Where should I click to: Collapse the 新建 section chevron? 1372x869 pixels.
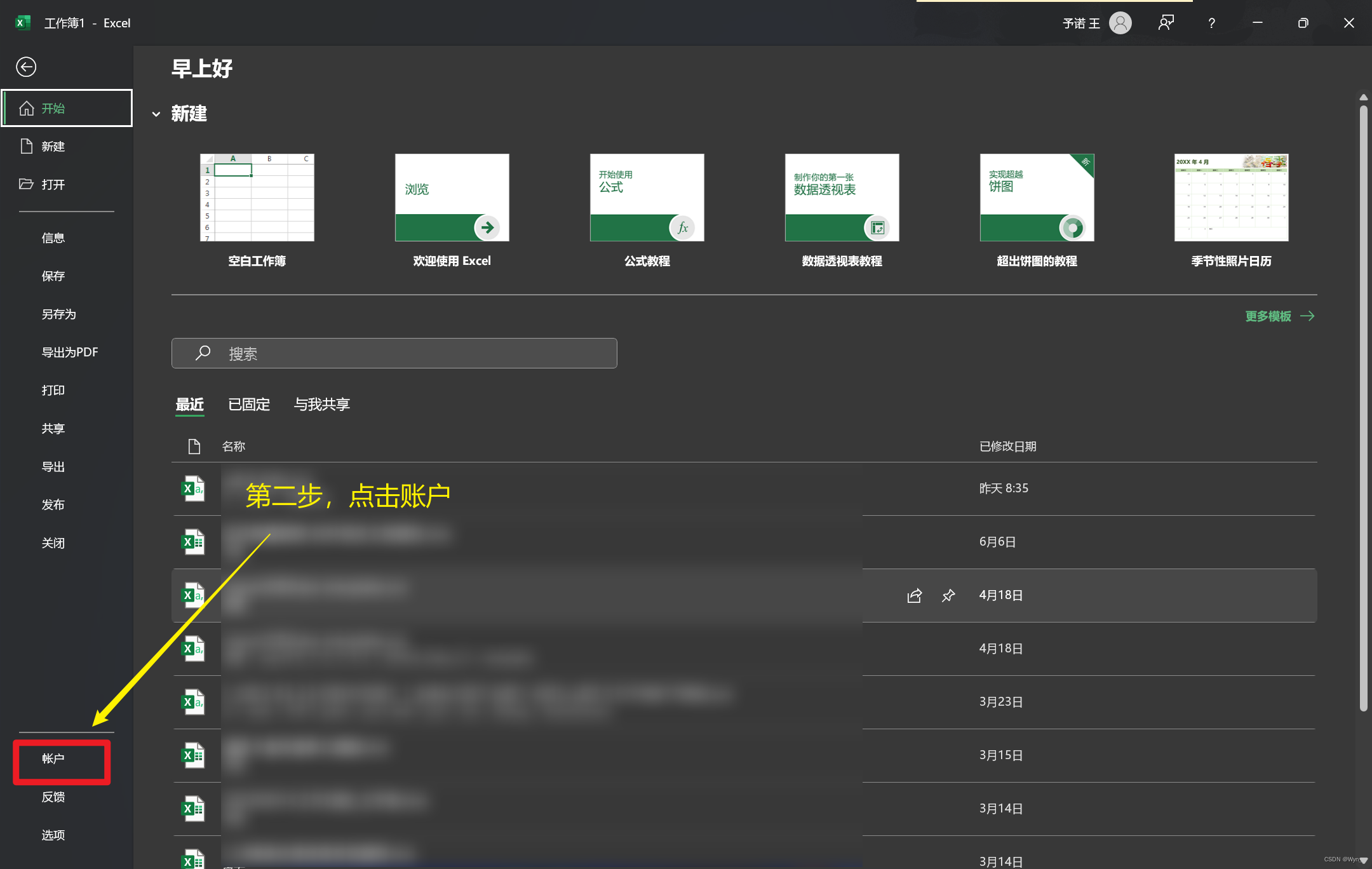156,114
